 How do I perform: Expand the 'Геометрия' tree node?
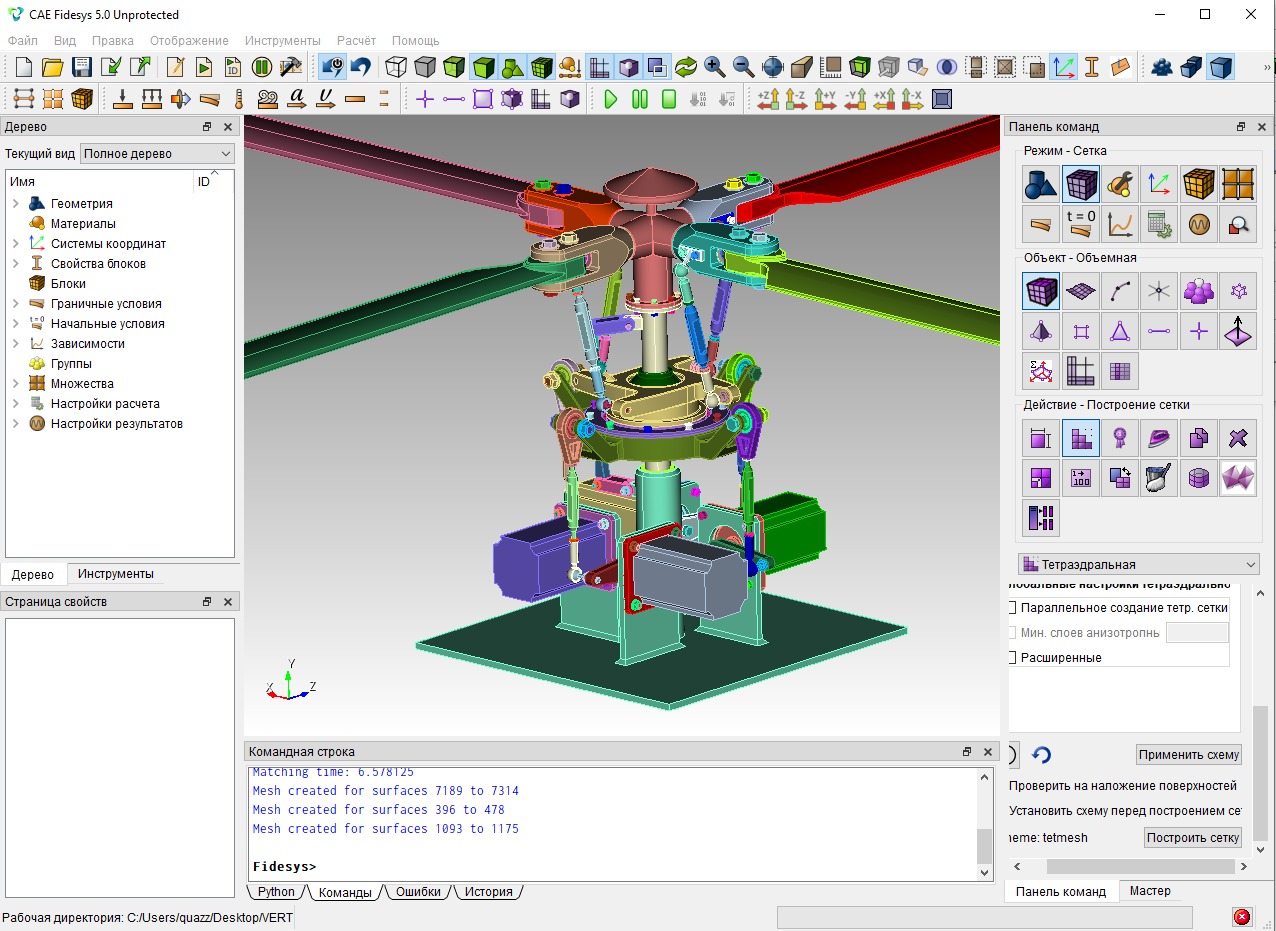[x=16, y=204]
